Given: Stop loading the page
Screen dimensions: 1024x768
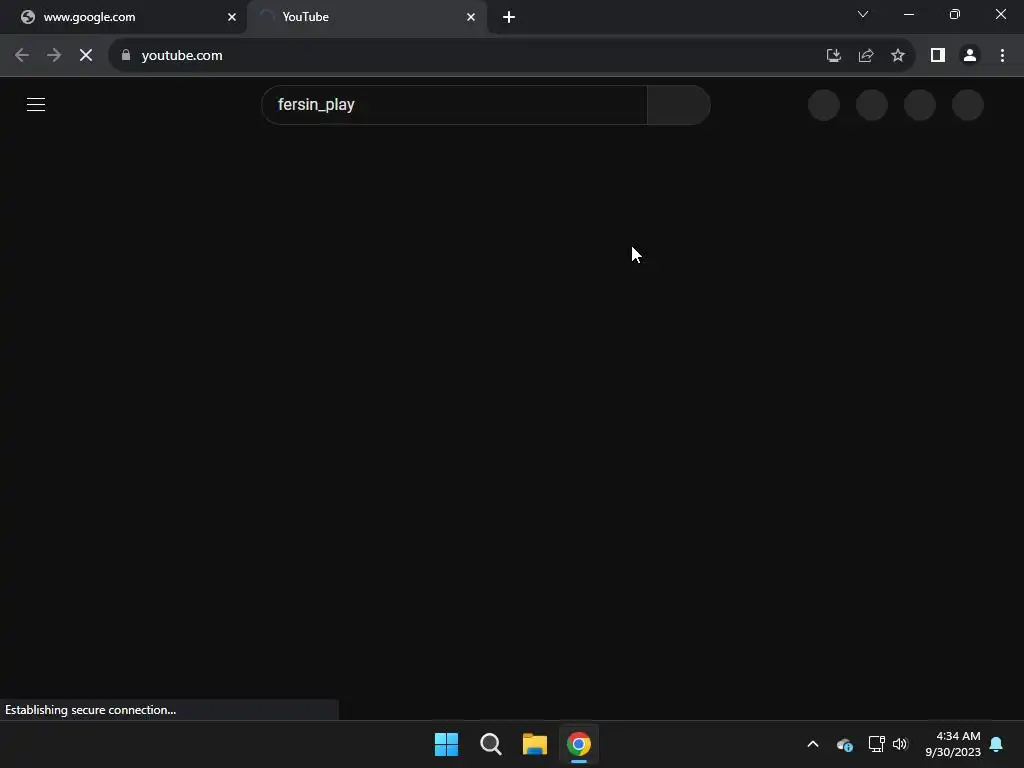Looking at the screenshot, I should [x=86, y=56].
